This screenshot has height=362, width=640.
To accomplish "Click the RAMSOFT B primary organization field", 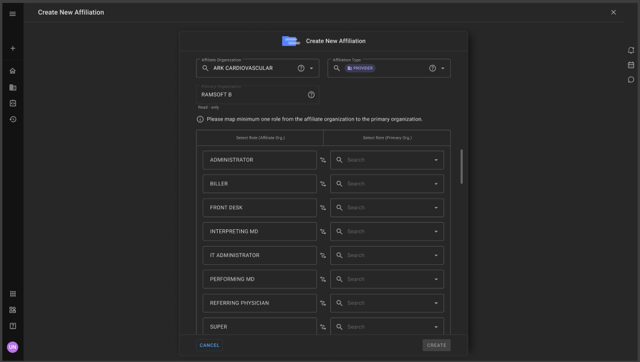I will pos(258,95).
